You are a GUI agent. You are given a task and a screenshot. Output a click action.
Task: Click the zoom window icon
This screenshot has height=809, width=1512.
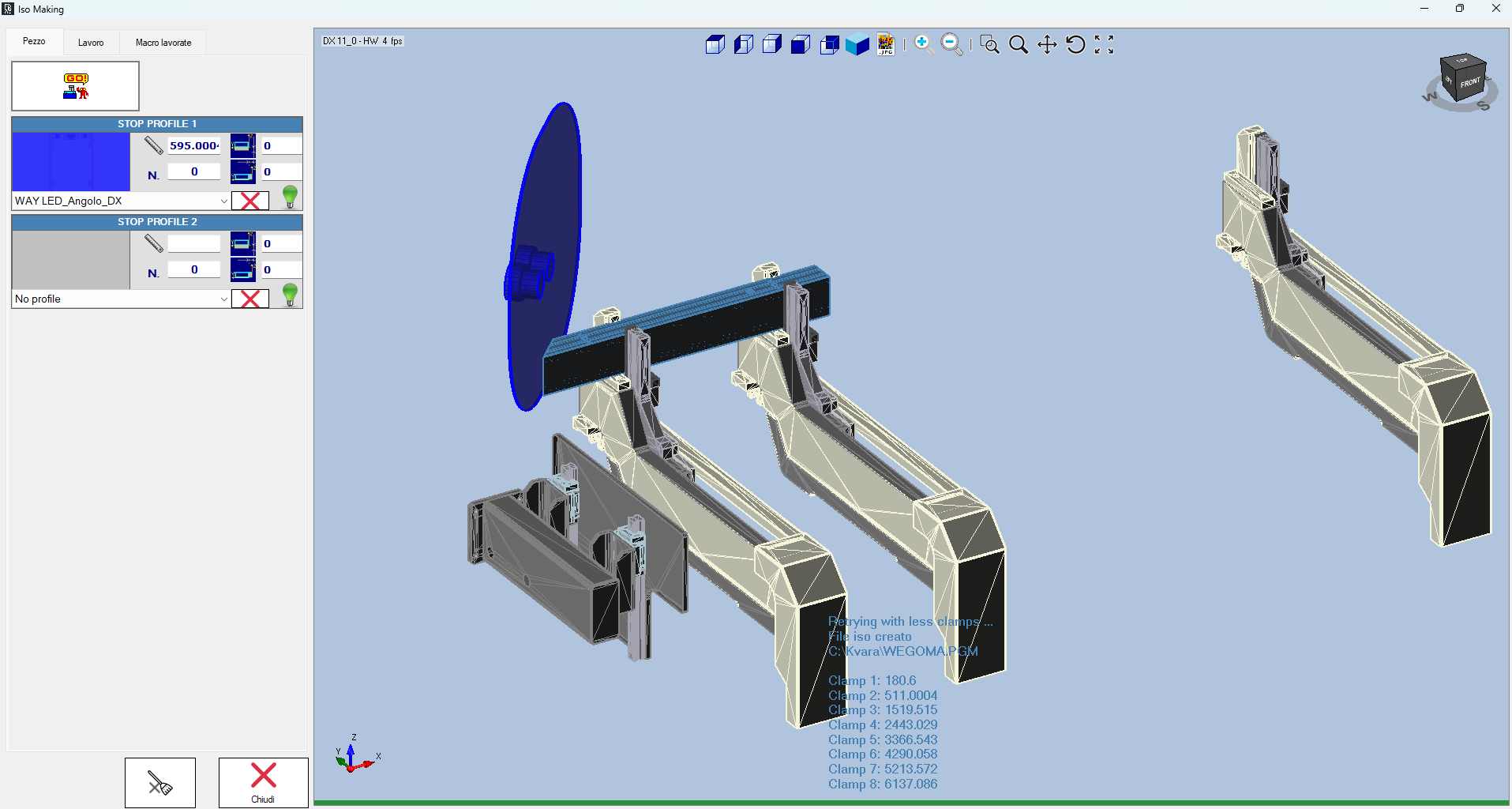(989, 45)
